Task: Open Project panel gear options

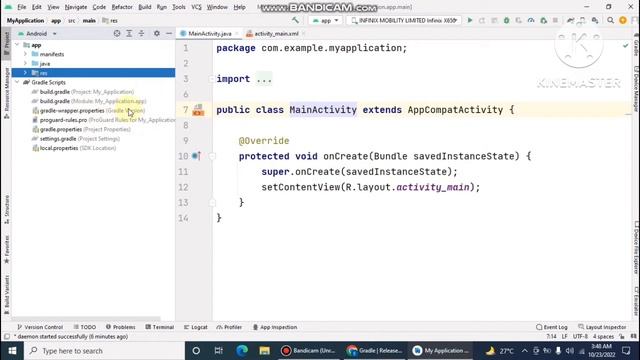Action: pos(157,33)
